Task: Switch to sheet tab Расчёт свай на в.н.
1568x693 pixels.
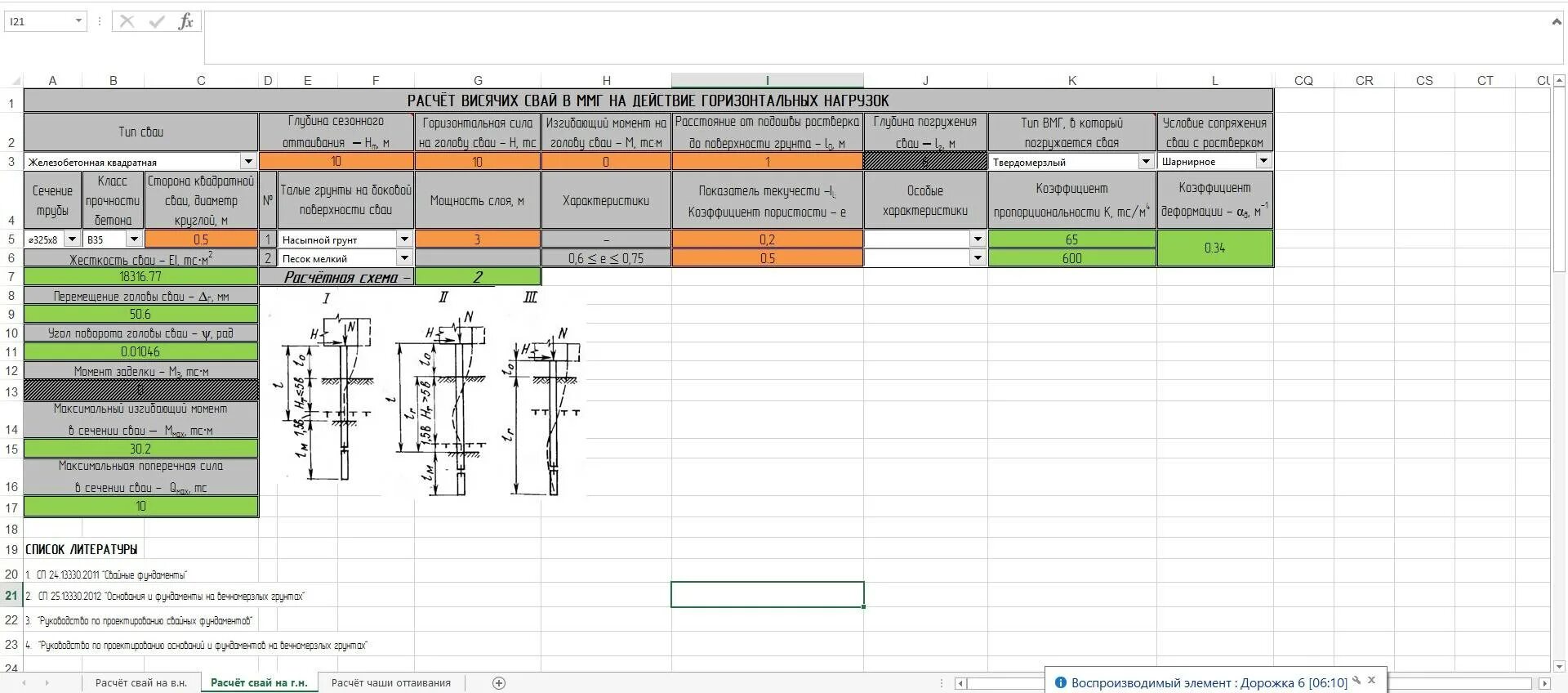Action: [141, 683]
